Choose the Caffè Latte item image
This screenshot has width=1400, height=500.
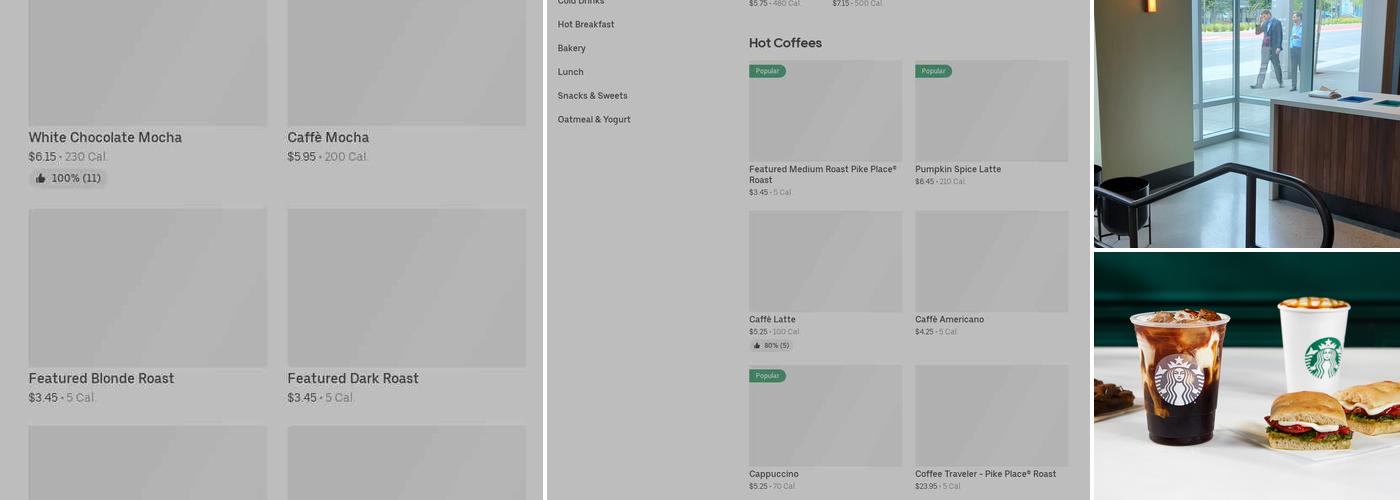pos(825,261)
